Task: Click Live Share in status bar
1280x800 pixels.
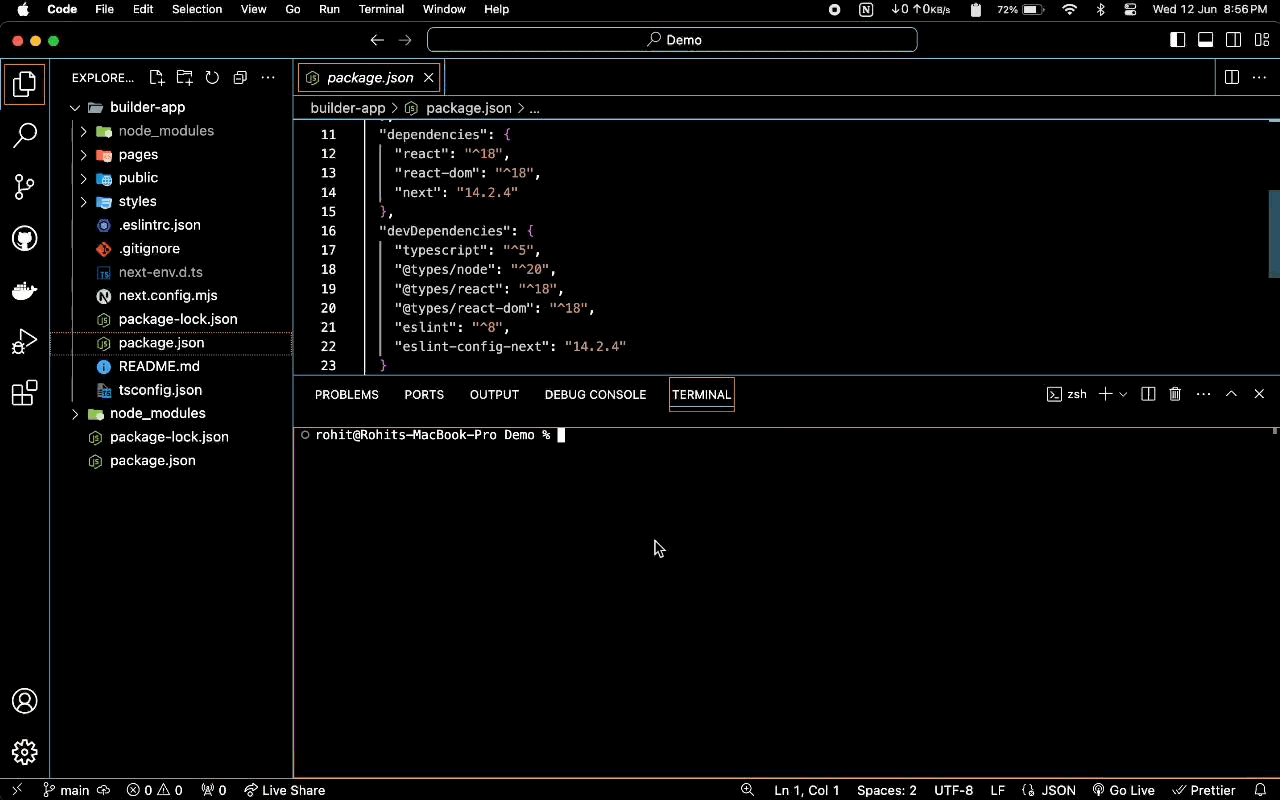Action: coord(284,790)
